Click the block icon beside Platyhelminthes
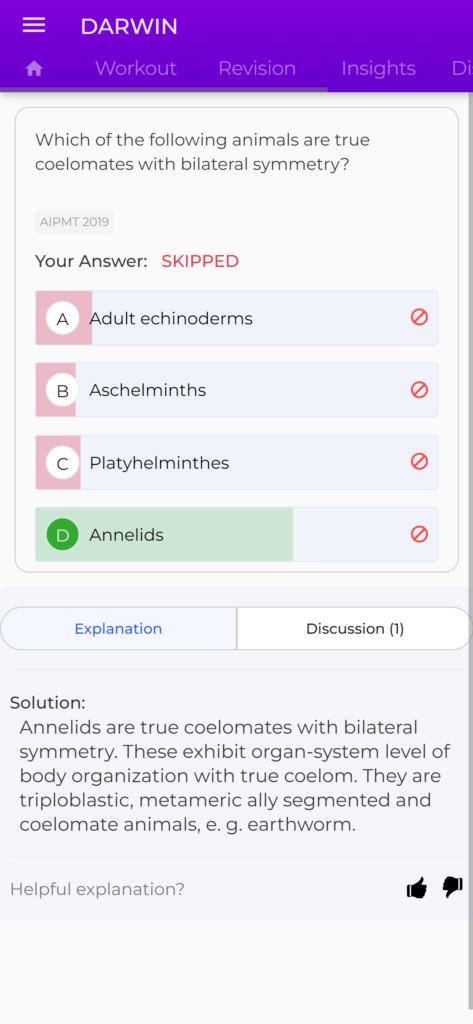 pos(419,462)
